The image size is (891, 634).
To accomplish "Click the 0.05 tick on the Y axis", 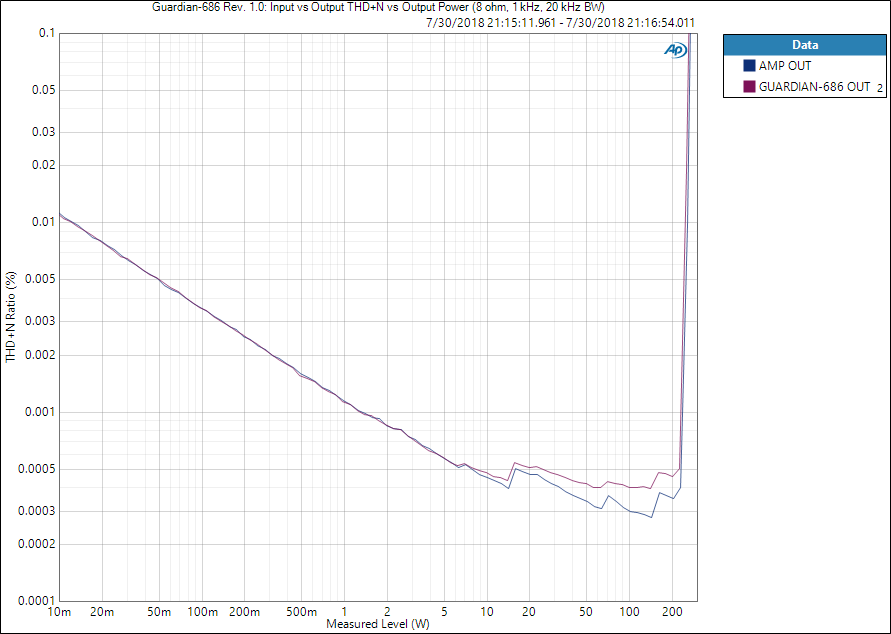I will coord(44,90).
